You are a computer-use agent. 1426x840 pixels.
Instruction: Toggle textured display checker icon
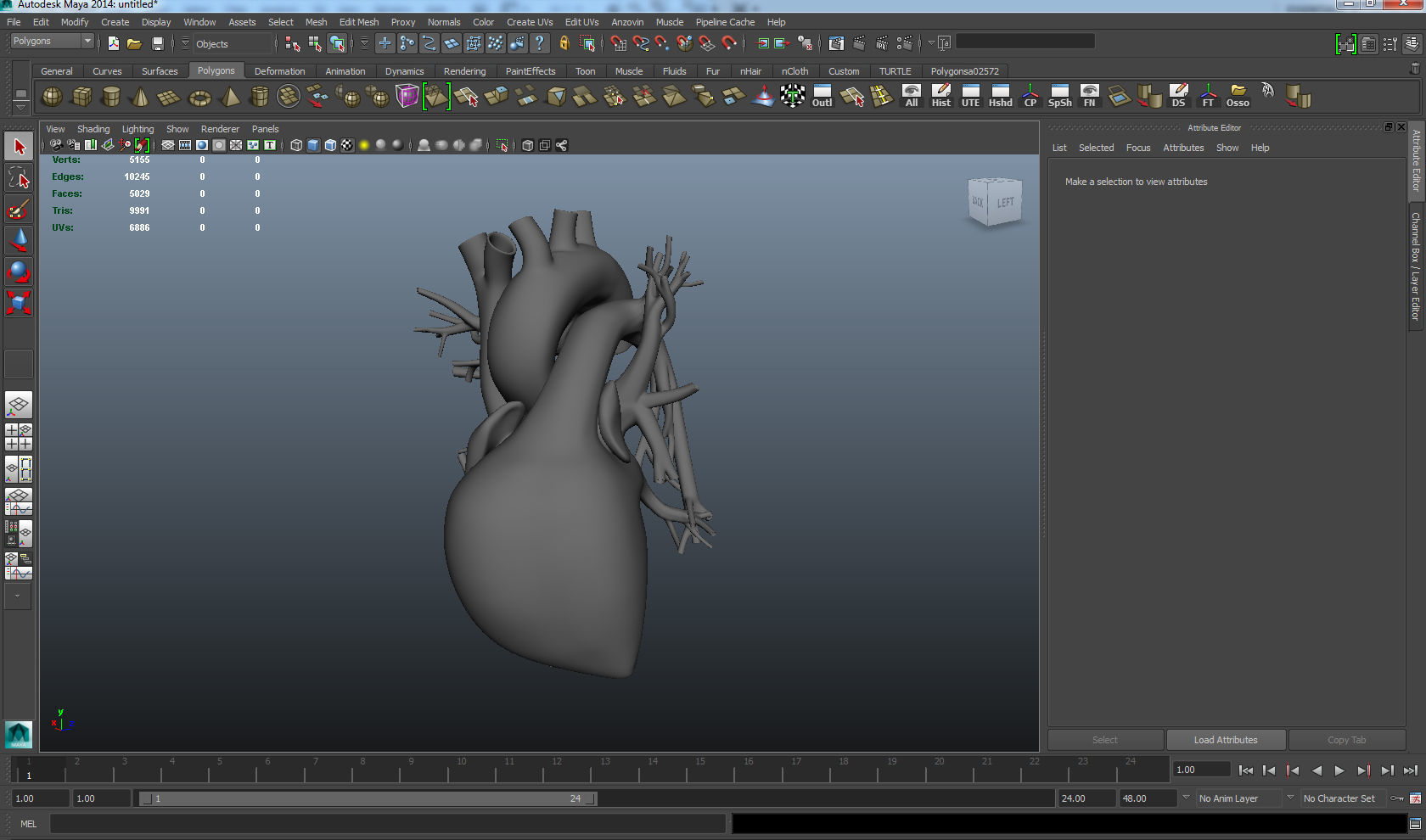tap(347, 145)
